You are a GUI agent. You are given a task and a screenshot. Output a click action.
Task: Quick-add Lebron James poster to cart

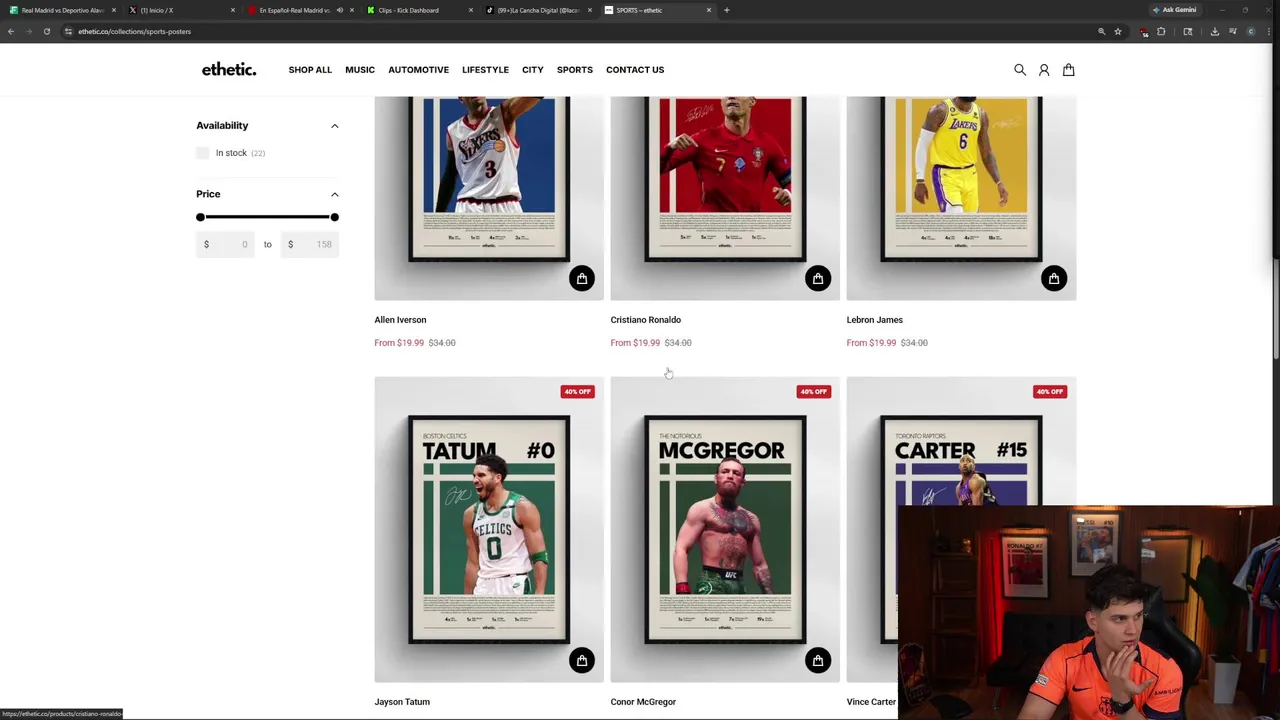1054,278
